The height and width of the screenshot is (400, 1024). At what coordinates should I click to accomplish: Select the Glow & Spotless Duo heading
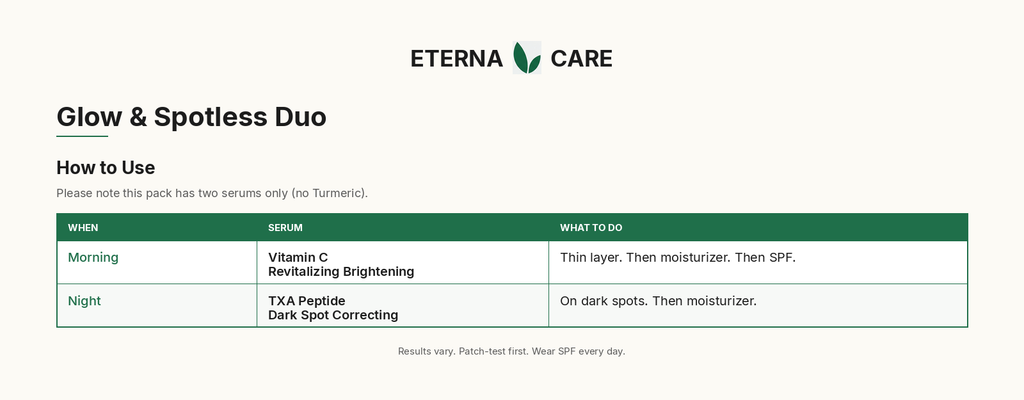pyautogui.click(x=191, y=117)
